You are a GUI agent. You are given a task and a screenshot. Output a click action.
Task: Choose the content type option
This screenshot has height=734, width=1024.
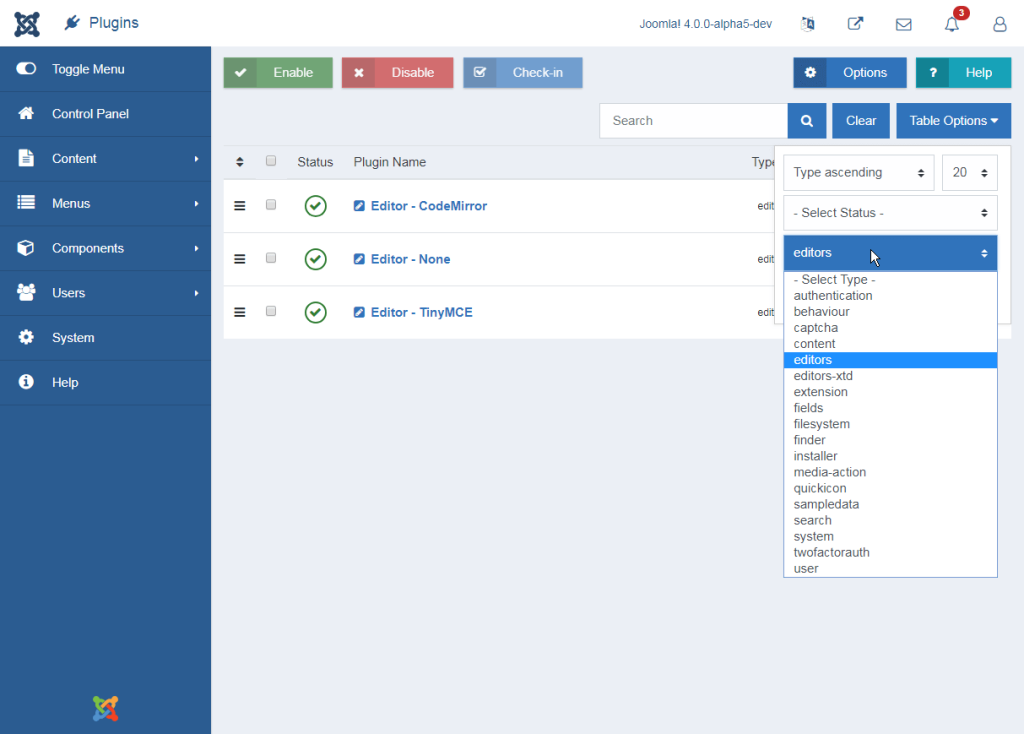click(890, 343)
